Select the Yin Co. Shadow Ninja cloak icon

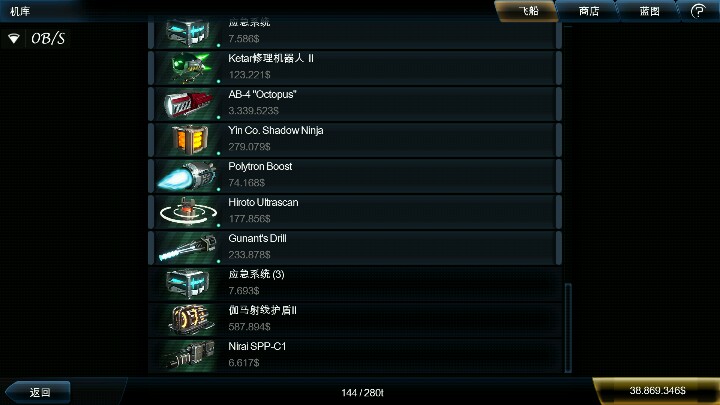tap(188, 139)
